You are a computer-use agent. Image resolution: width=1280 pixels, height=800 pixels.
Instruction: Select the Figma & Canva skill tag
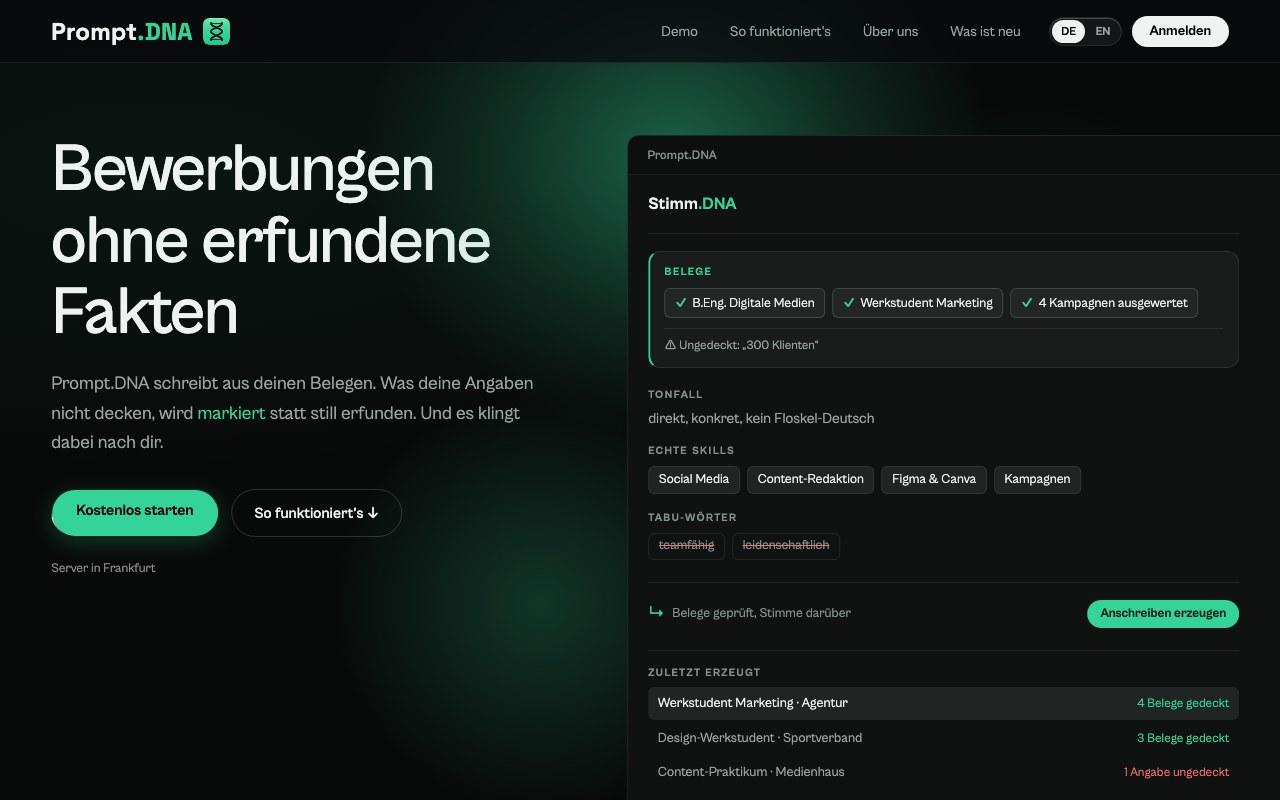(x=934, y=479)
